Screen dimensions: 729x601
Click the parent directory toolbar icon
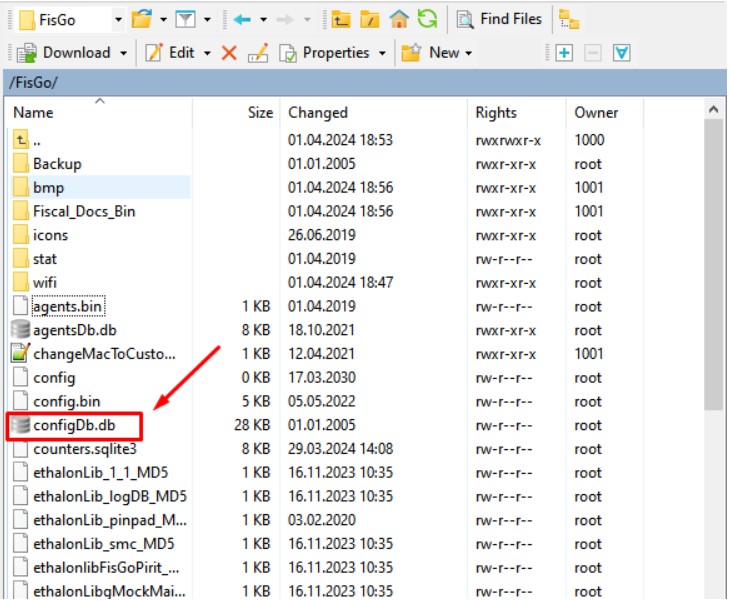tap(342, 19)
